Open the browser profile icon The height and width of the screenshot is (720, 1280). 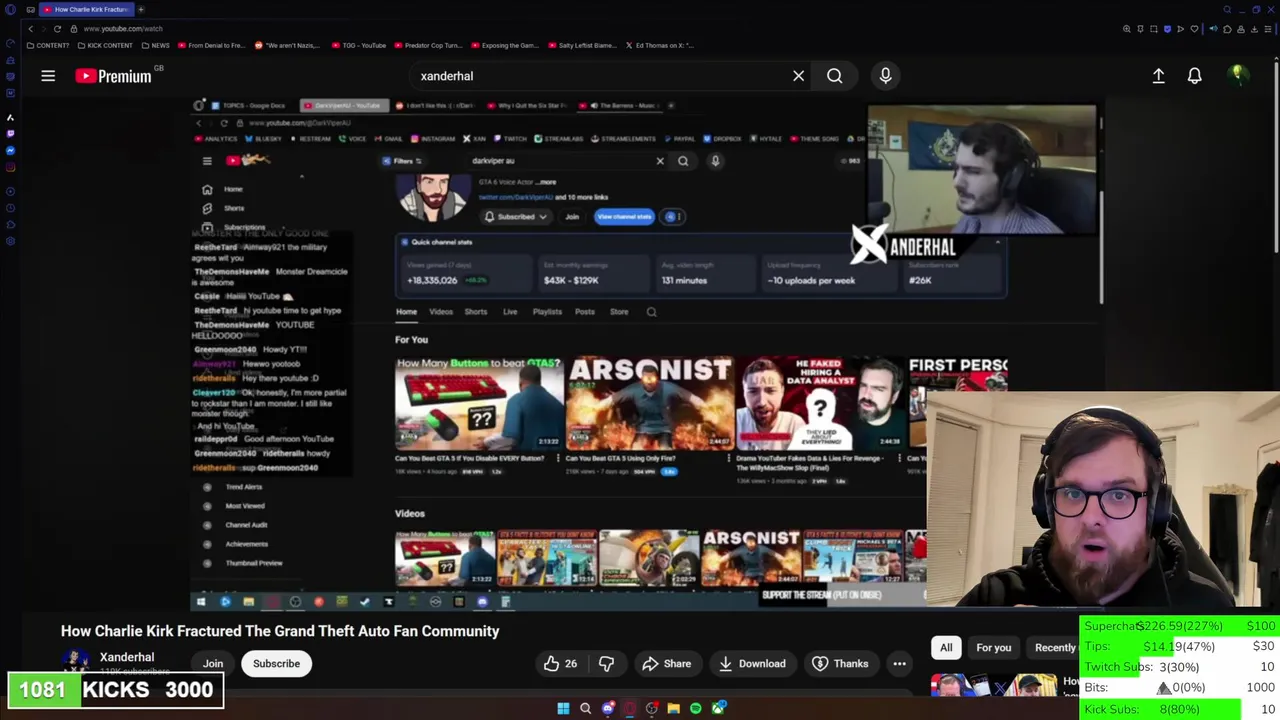coord(1241,29)
